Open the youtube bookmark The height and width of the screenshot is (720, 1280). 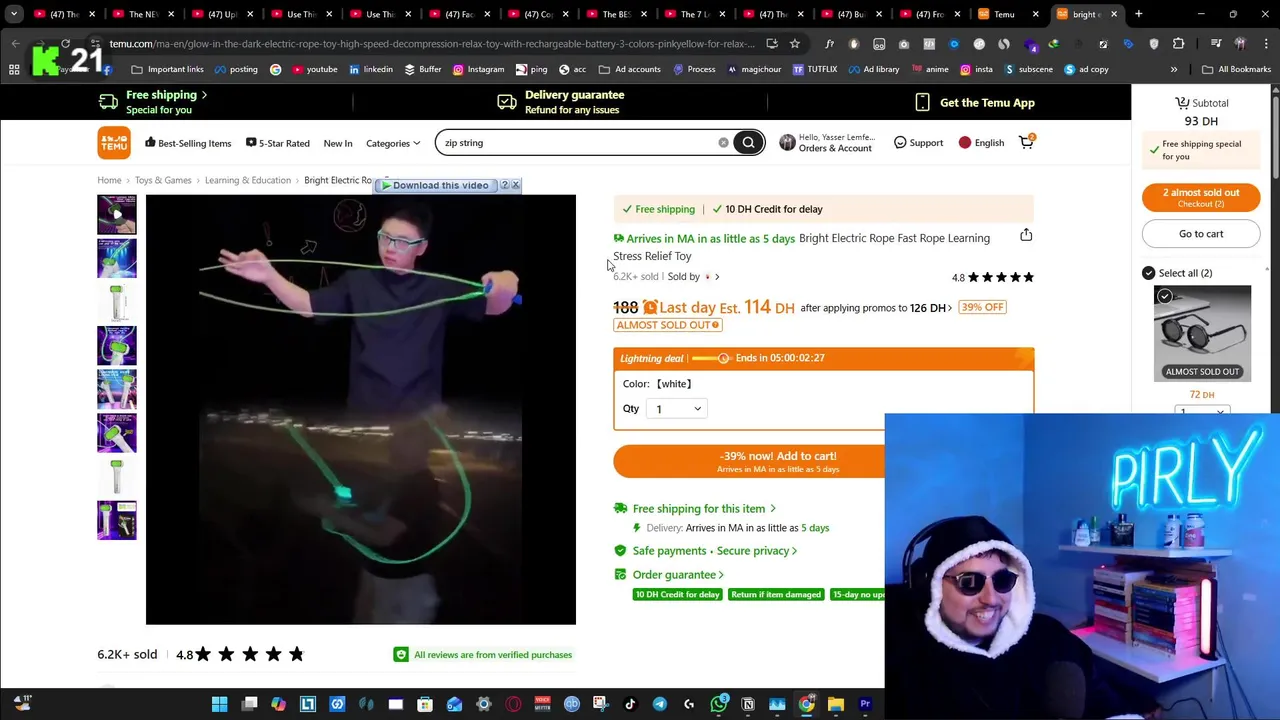tap(314, 69)
